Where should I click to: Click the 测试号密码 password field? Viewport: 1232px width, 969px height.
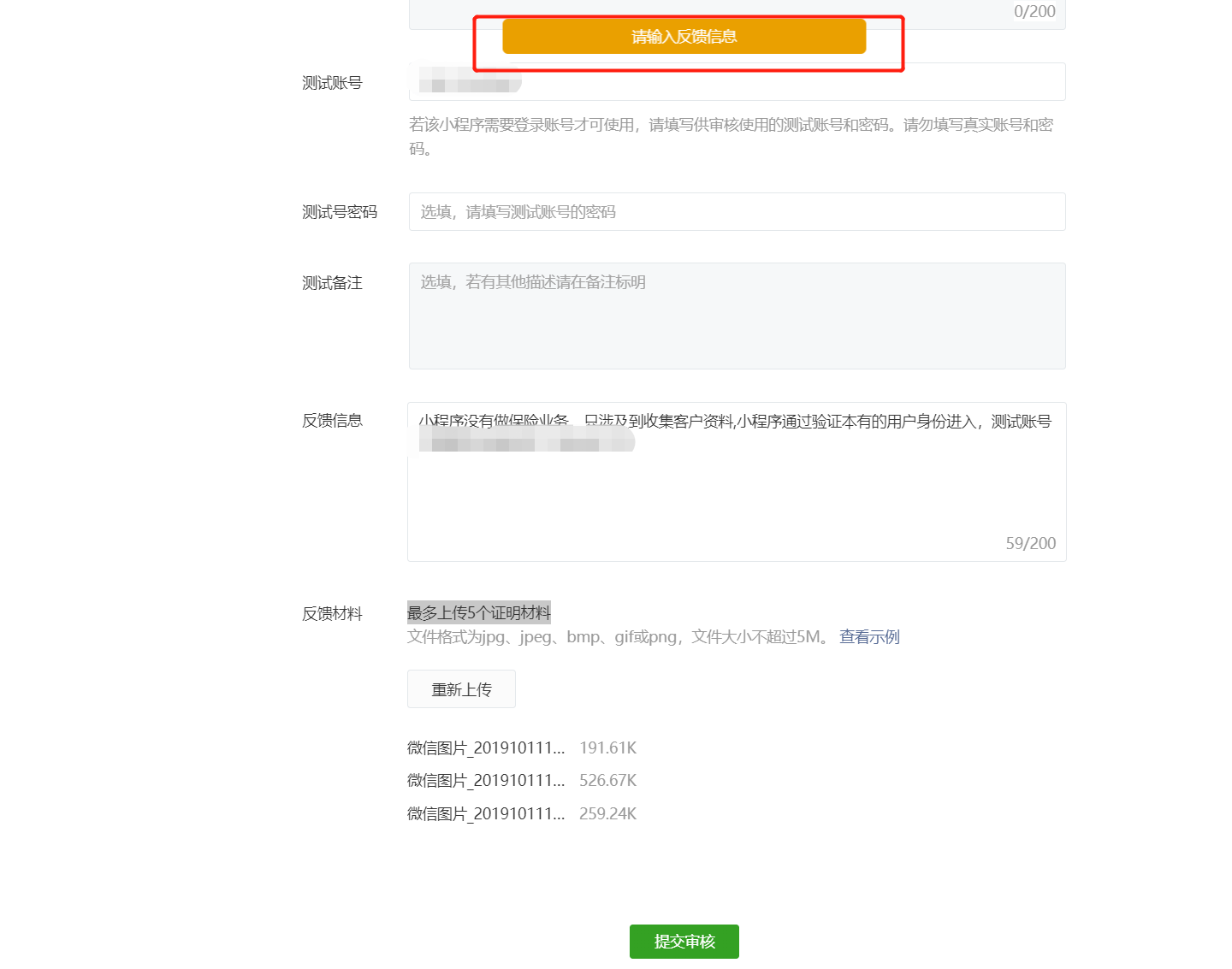click(737, 211)
